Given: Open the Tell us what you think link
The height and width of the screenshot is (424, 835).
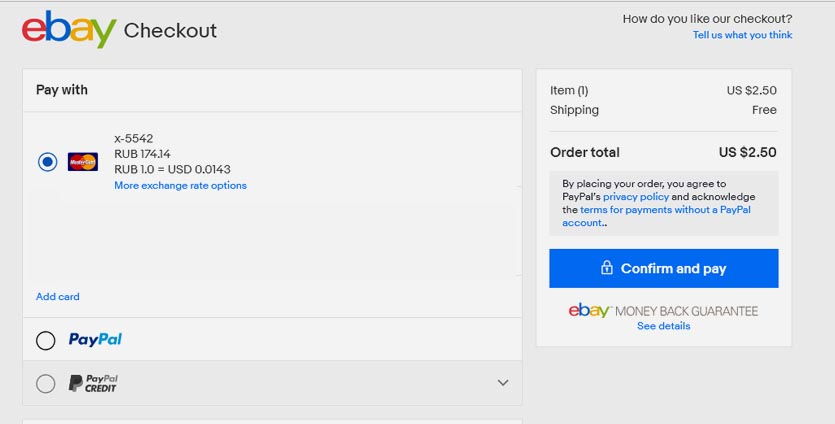Looking at the screenshot, I should [742, 35].
